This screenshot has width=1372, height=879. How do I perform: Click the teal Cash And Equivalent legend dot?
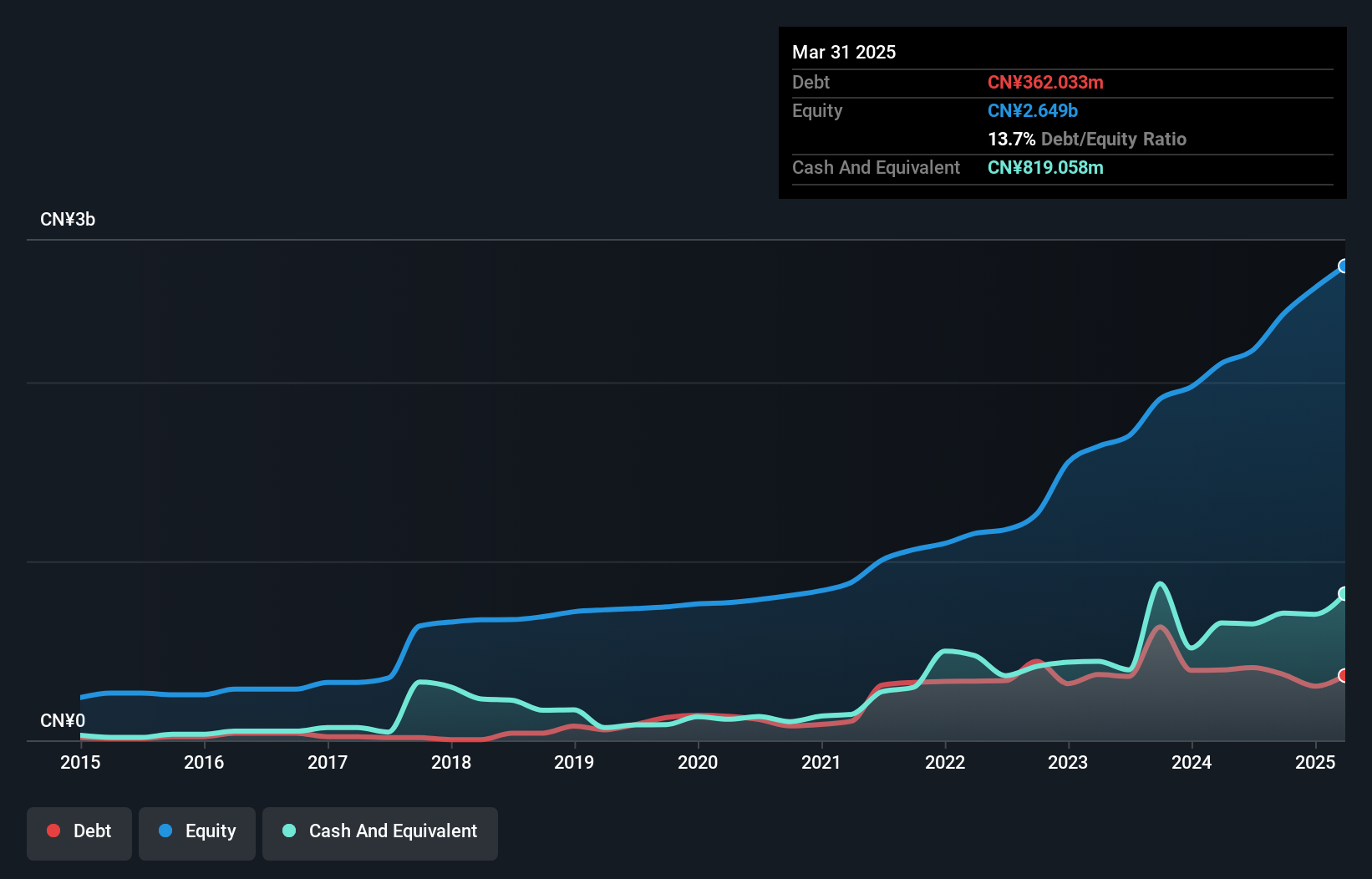(289, 831)
